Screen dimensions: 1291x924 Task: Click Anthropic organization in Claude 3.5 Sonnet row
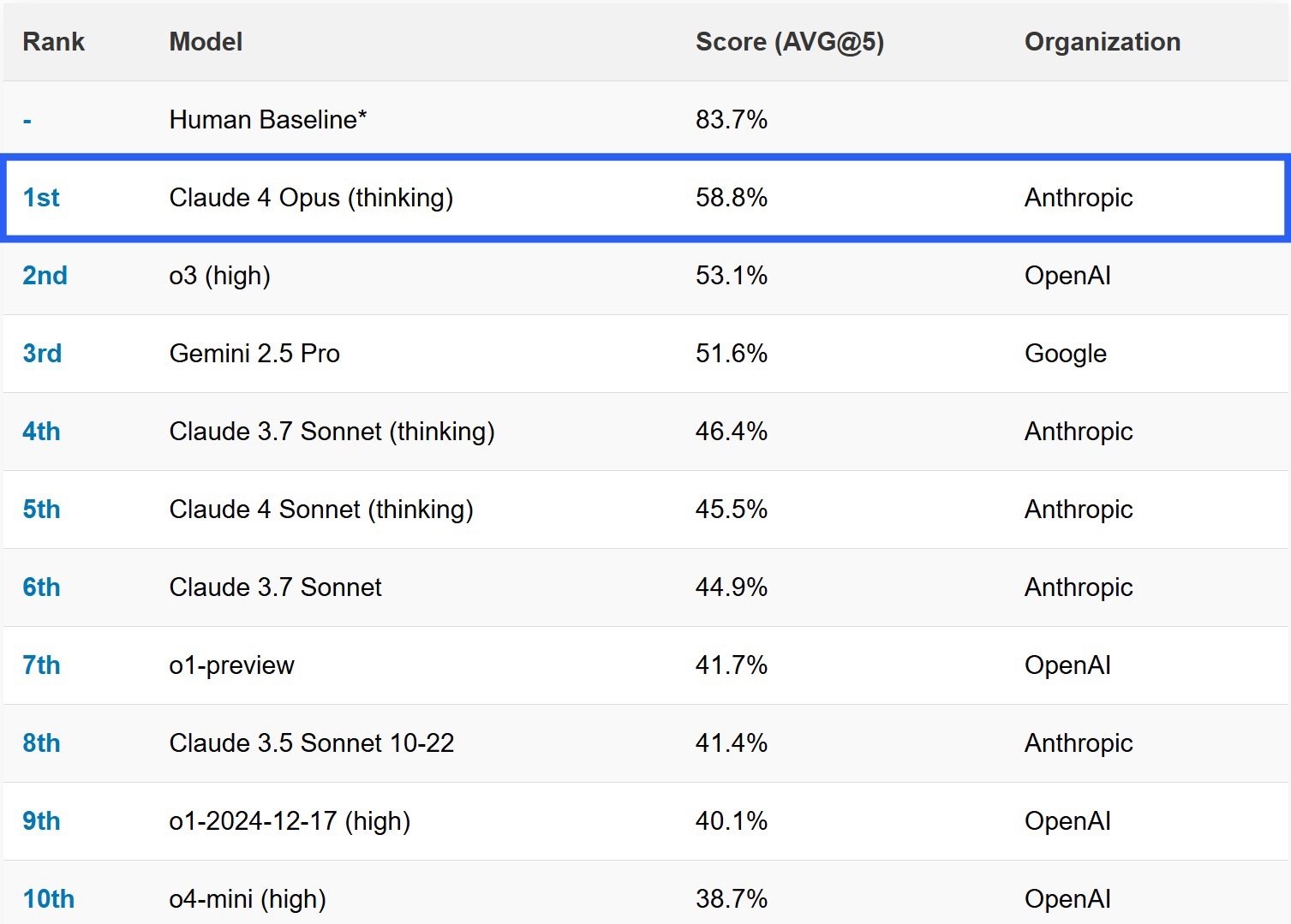pos(1079,743)
